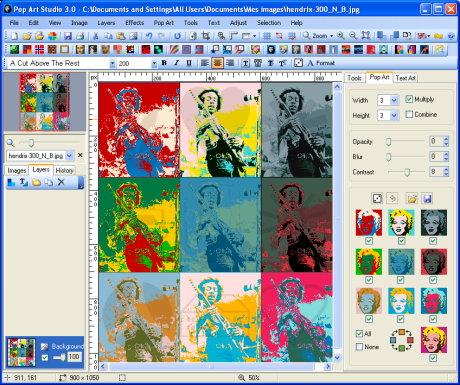Open the Width dropdown
The height and width of the screenshot is (385, 460).
[394, 100]
